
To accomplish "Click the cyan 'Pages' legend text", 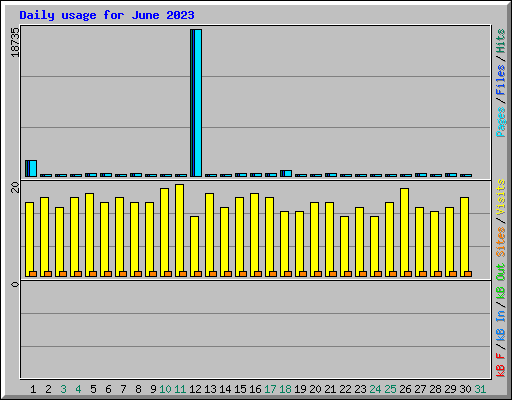I will (501, 122).
